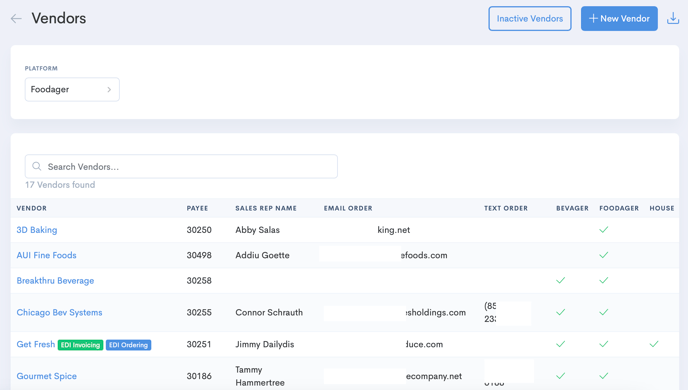Toggle the House checkmark for Get Fresh
688x390 pixels.
tap(654, 344)
